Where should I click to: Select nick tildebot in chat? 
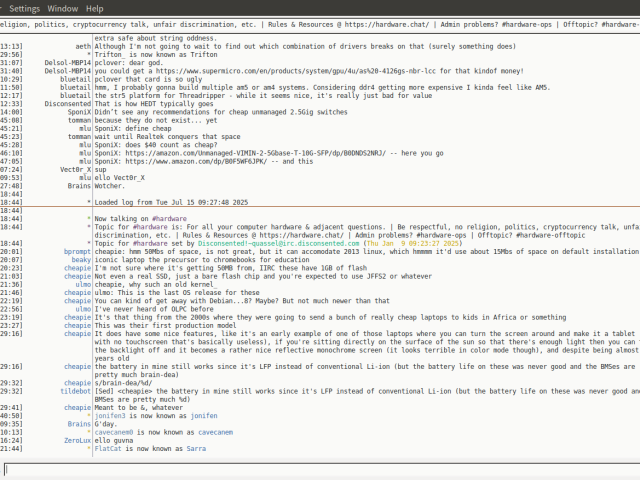[x=76, y=391]
